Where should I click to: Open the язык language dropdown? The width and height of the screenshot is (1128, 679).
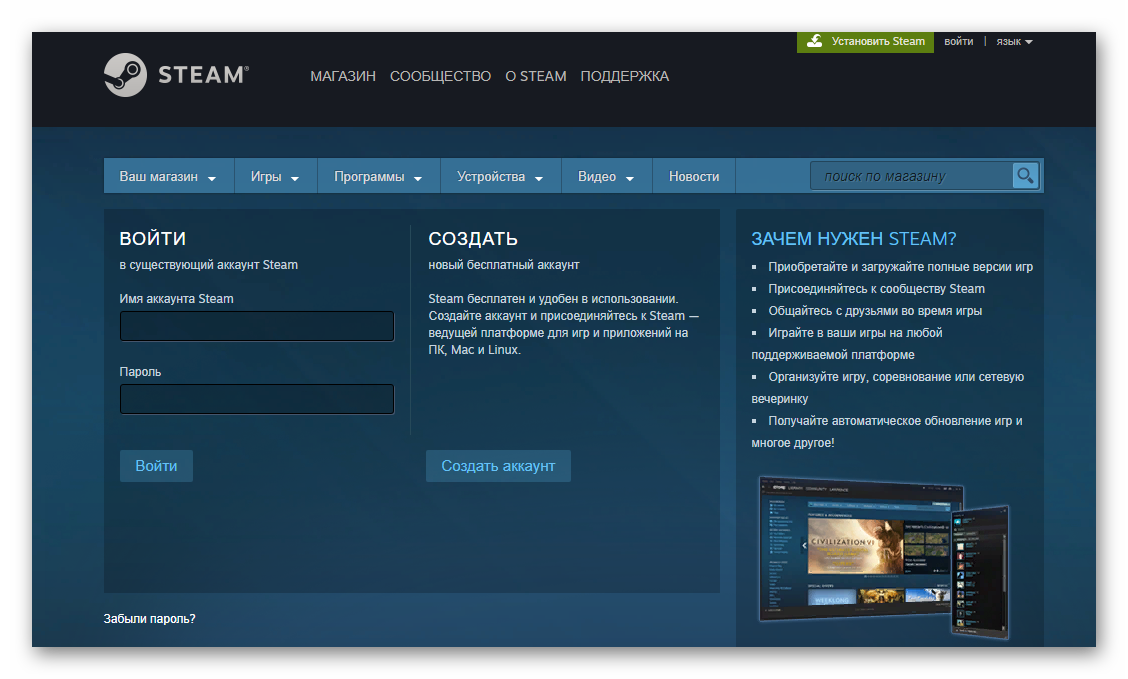click(1014, 42)
